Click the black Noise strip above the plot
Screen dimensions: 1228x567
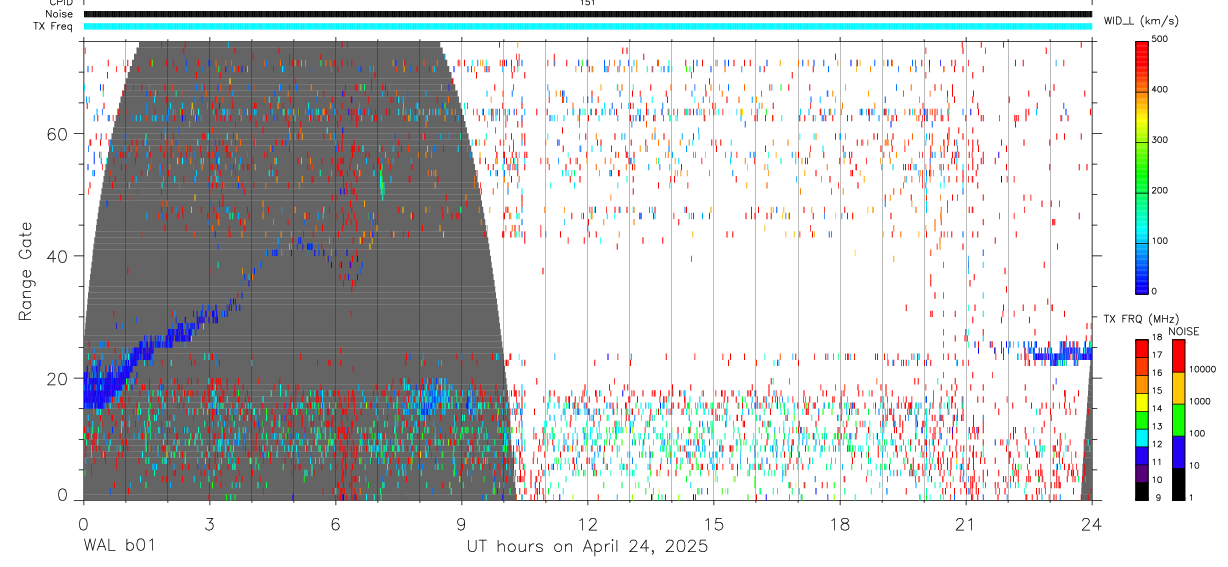point(587,14)
